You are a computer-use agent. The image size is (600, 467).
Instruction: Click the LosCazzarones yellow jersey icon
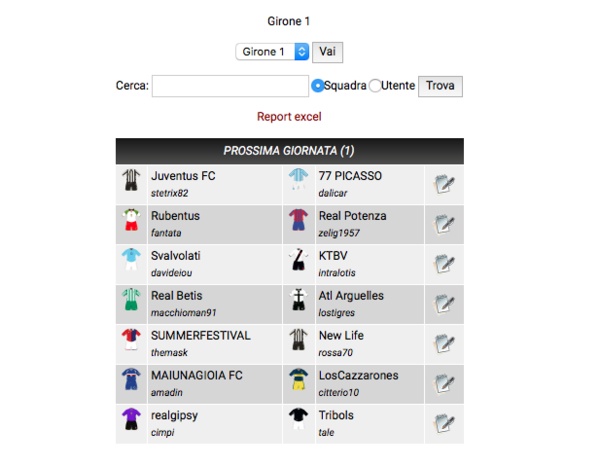[298, 379]
